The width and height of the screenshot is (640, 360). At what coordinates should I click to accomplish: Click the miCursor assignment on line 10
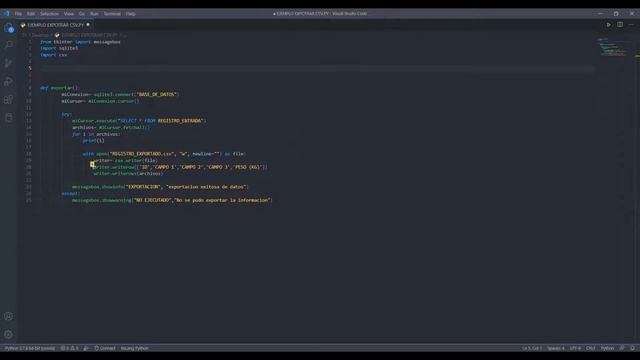(x=100, y=101)
